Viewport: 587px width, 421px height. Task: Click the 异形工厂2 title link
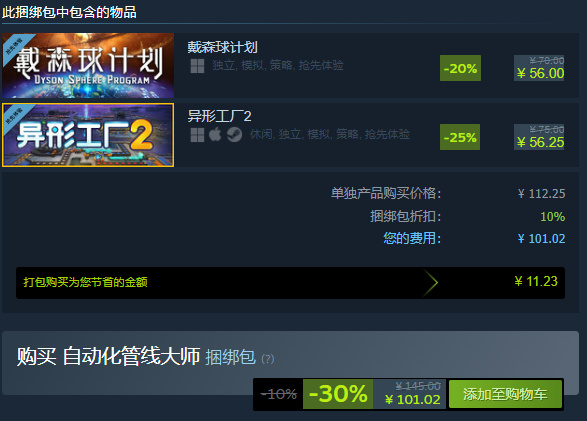tap(219, 116)
